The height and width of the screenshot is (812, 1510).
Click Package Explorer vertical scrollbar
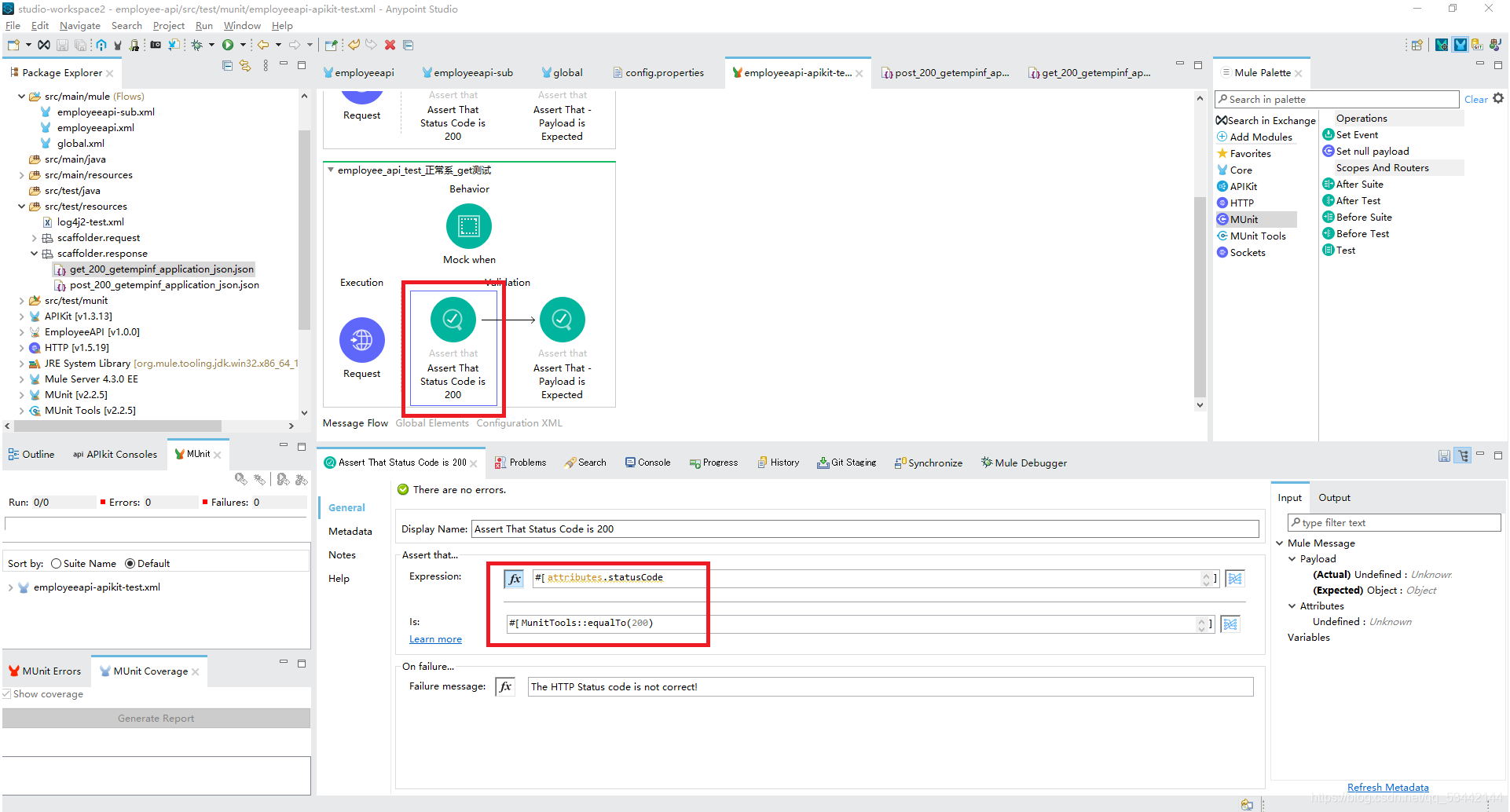coord(304,231)
